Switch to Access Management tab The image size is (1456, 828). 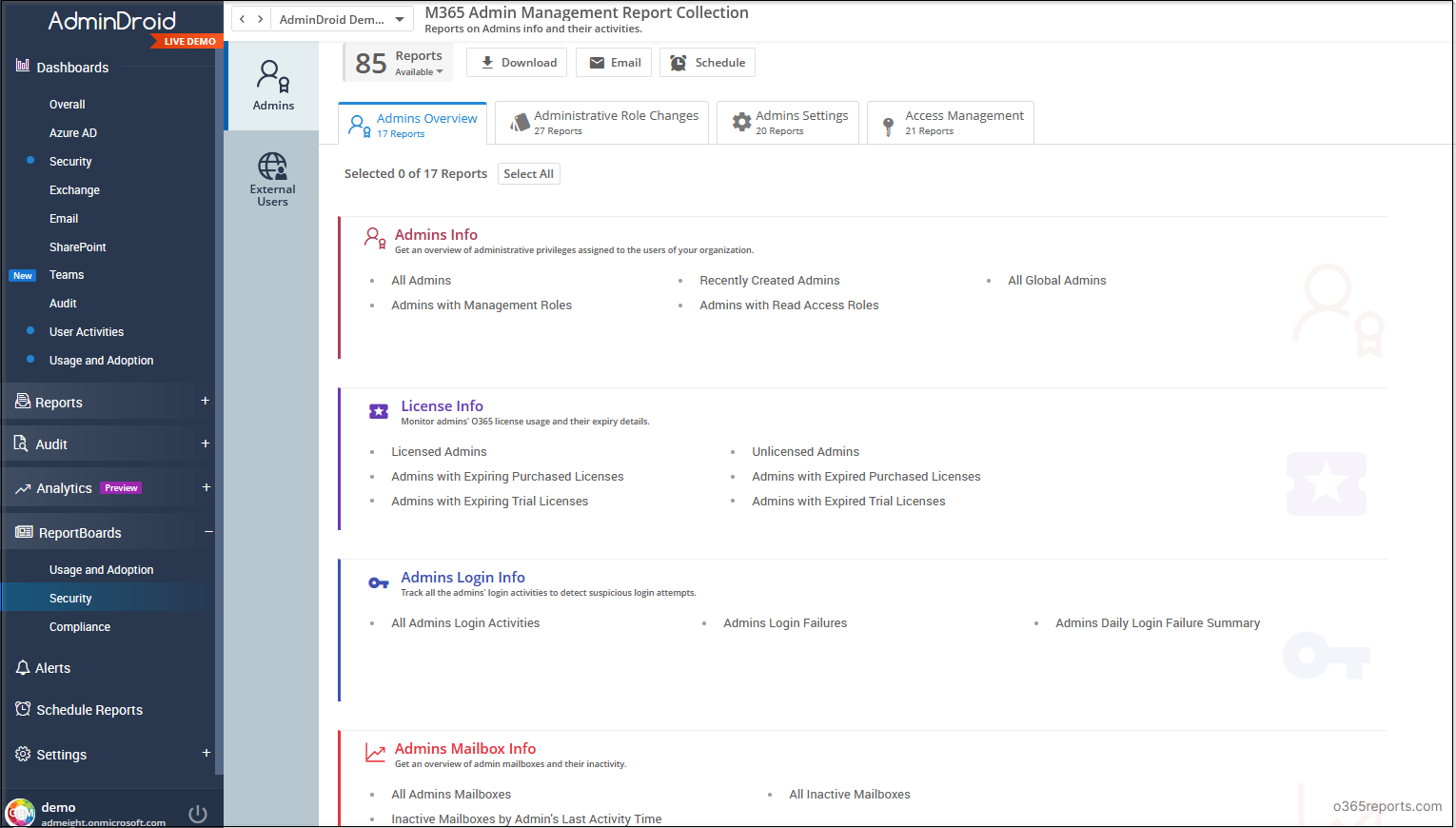(x=951, y=123)
